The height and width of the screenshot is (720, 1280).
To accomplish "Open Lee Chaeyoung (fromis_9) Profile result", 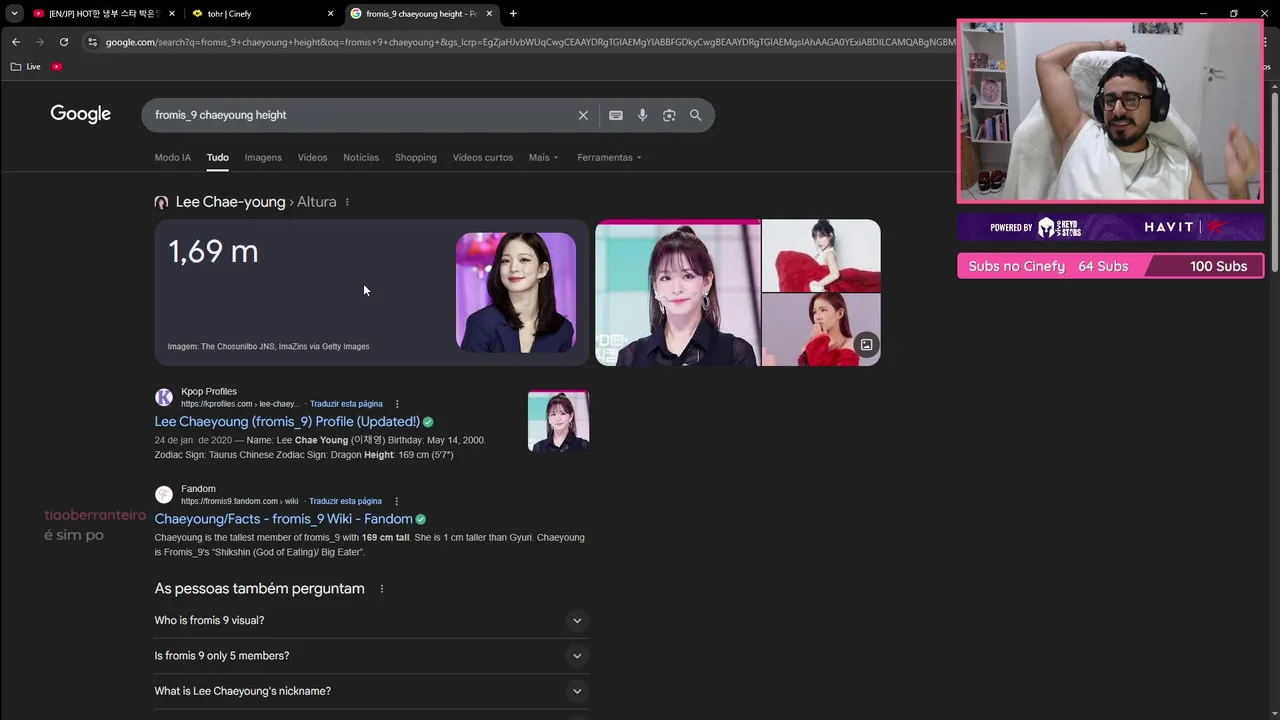I will click(x=287, y=422).
